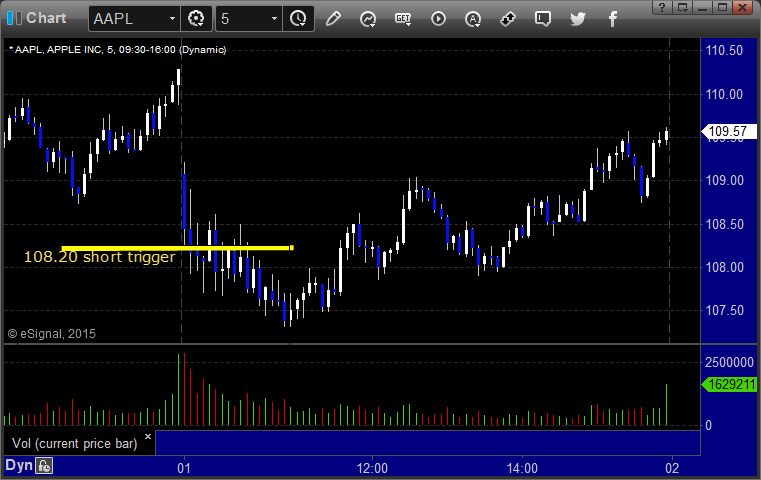Click the 02 date axis label
The width and height of the screenshot is (761, 480).
click(672, 468)
